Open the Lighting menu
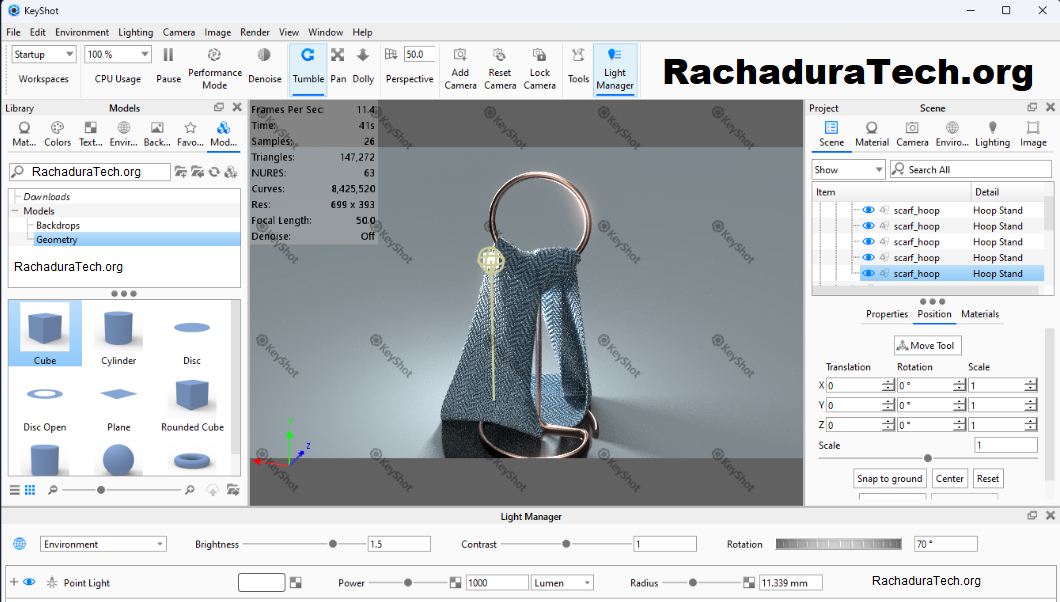 135,32
